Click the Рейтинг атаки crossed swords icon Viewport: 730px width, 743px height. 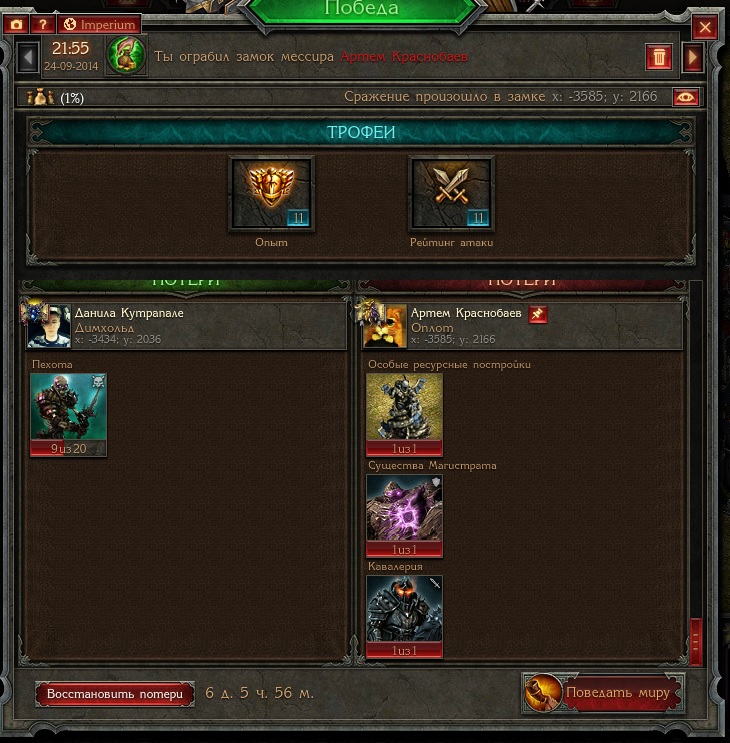coord(451,194)
